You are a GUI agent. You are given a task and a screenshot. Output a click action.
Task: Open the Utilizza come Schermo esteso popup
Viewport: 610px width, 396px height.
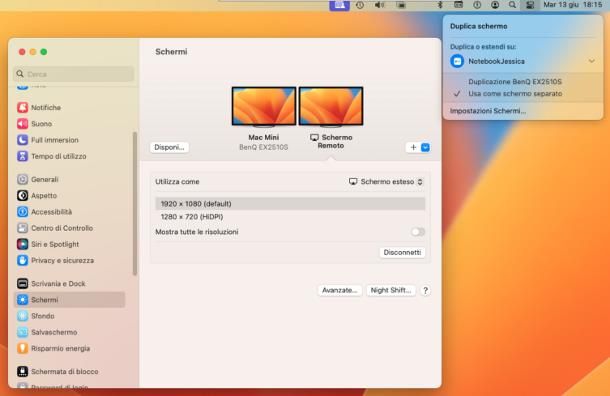[x=386, y=182]
